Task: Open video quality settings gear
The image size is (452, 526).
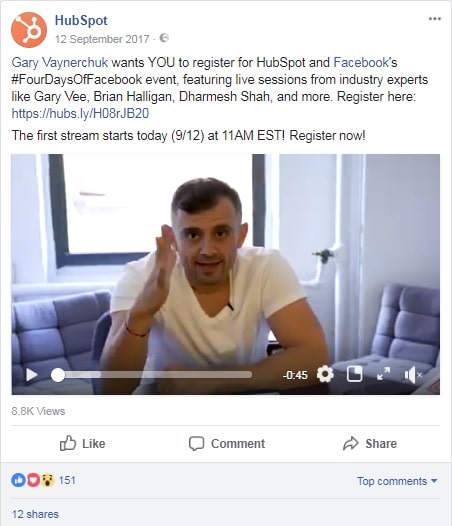Action: [325, 374]
